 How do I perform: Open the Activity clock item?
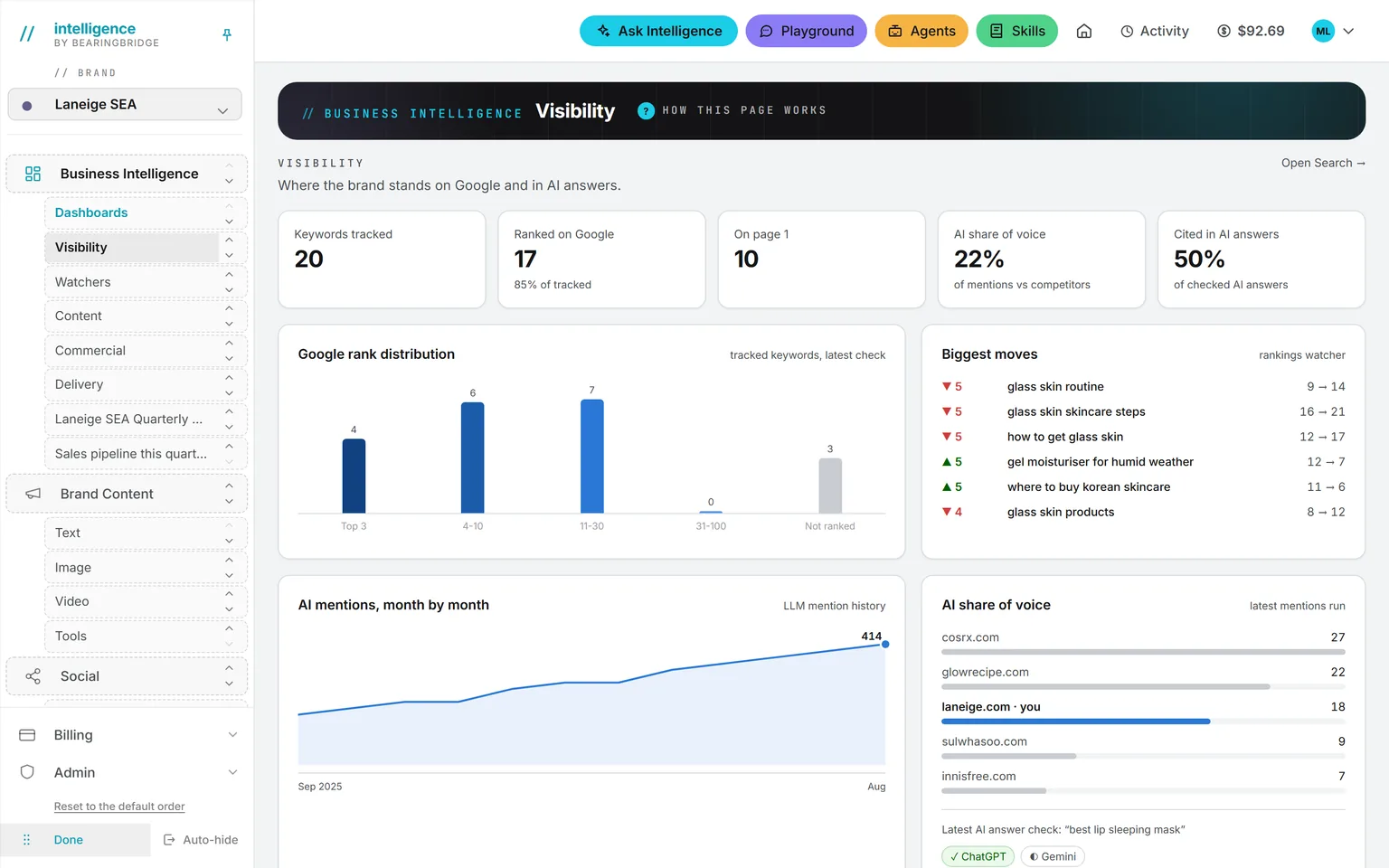tap(1155, 31)
